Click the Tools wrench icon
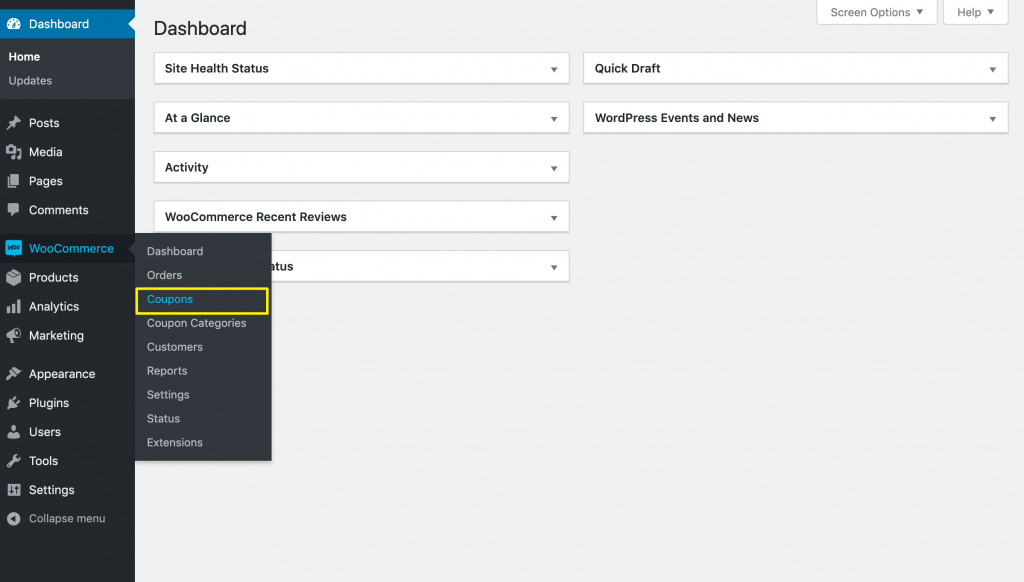Screen dimensions: 1024x582 [14, 461]
